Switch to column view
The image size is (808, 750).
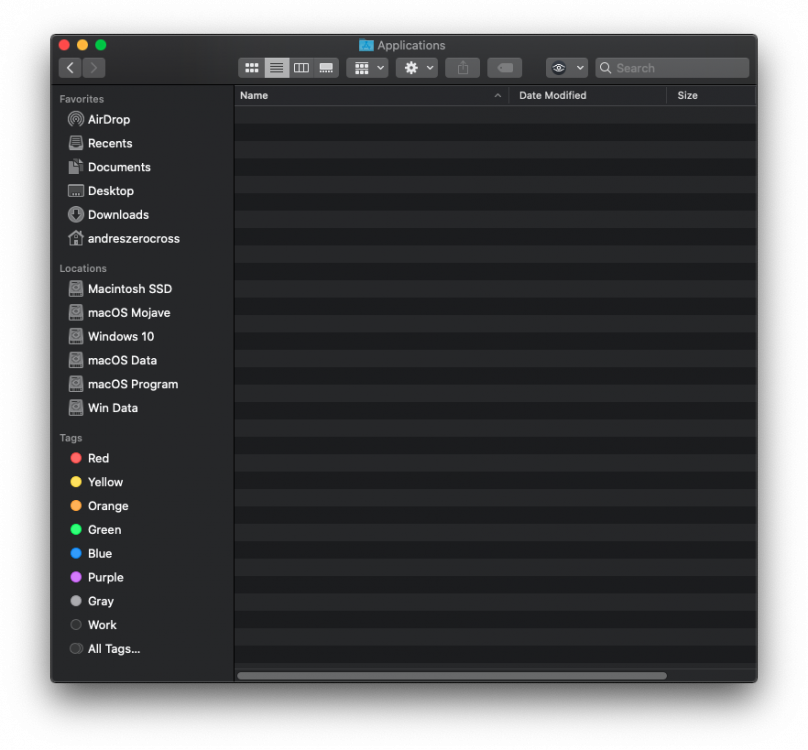[x=301, y=68]
